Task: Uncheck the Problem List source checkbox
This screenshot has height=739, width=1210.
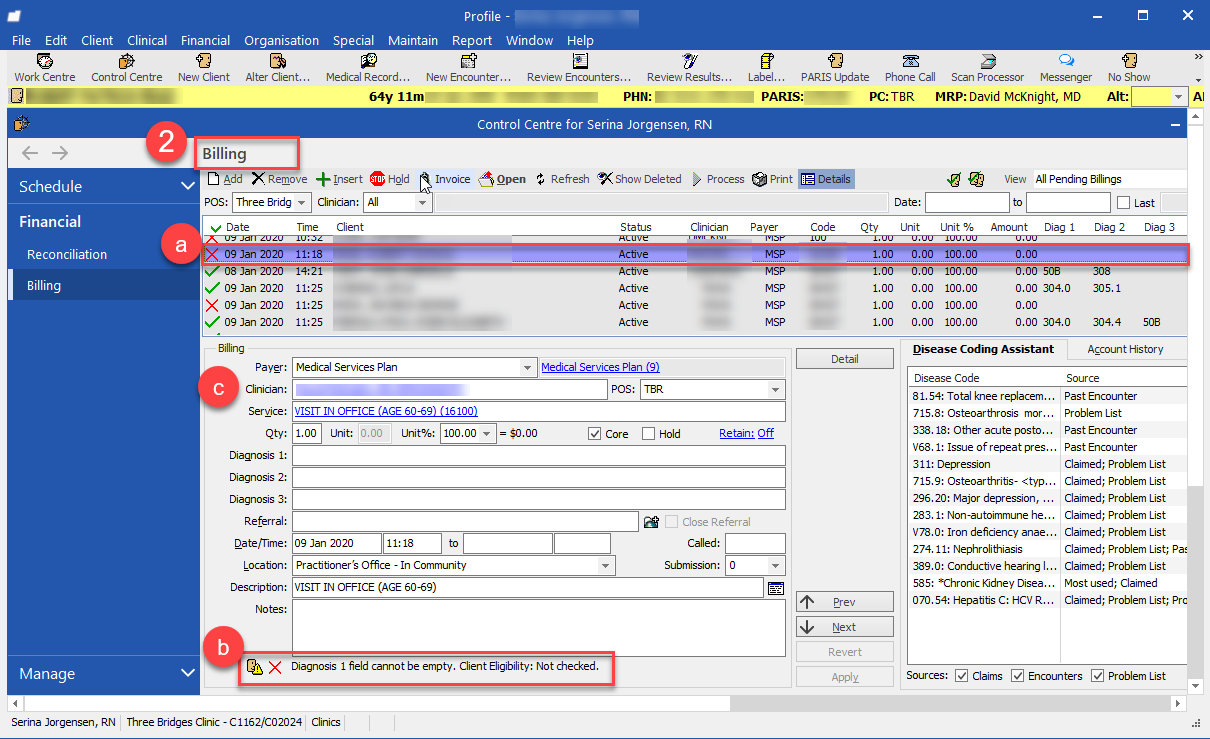Action: click(1098, 676)
